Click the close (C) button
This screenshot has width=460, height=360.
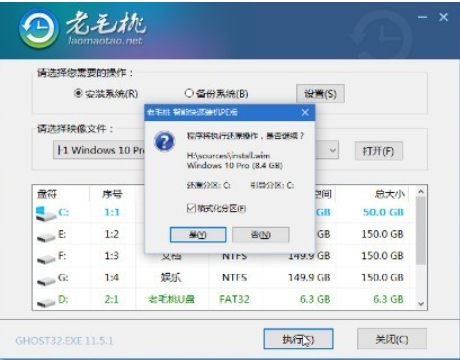[392, 339]
